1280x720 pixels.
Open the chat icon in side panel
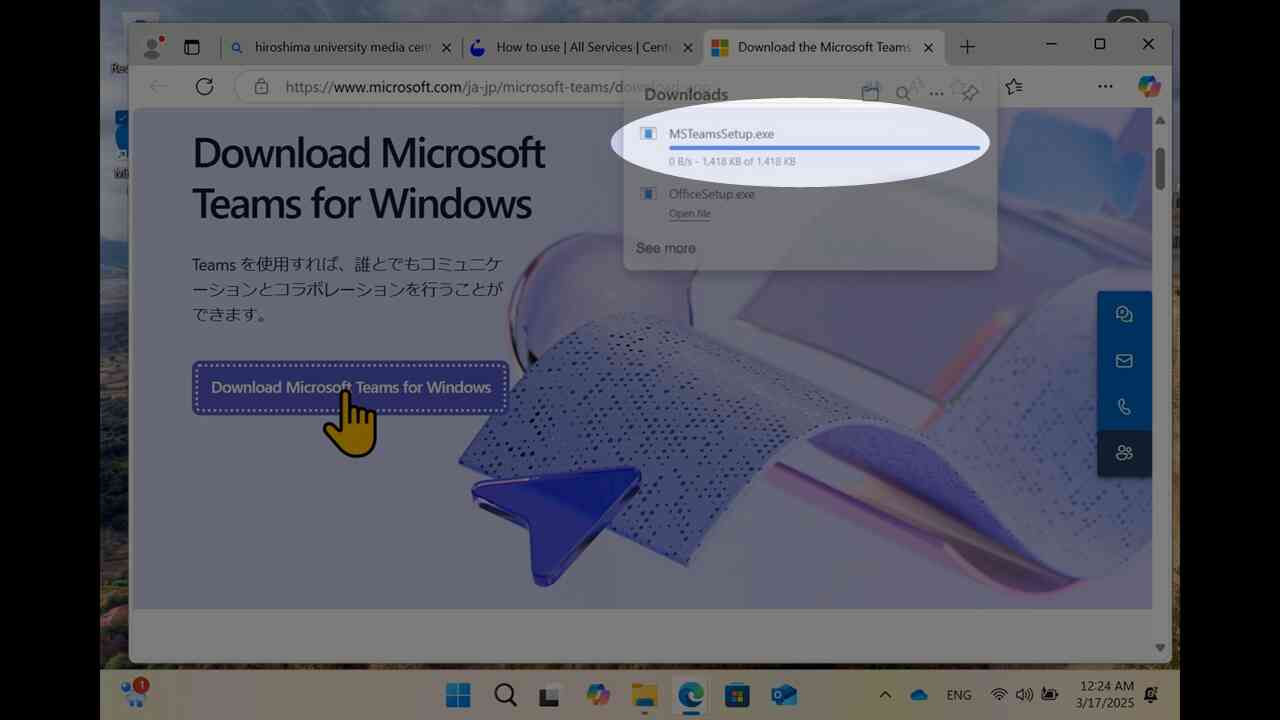click(x=1124, y=314)
